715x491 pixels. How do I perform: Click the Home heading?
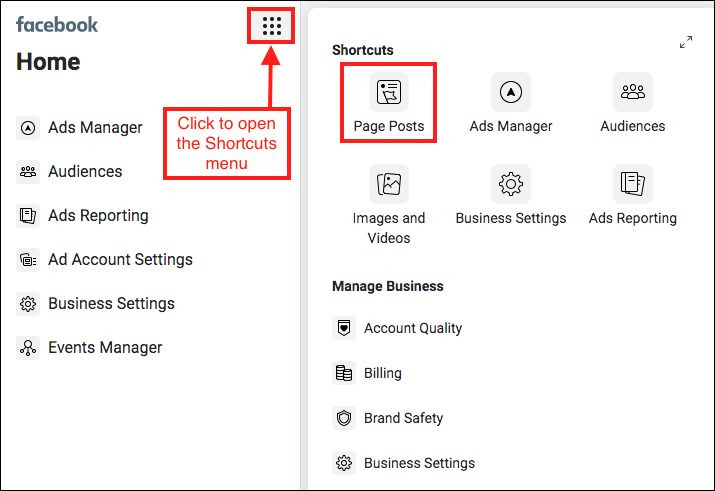click(48, 62)
